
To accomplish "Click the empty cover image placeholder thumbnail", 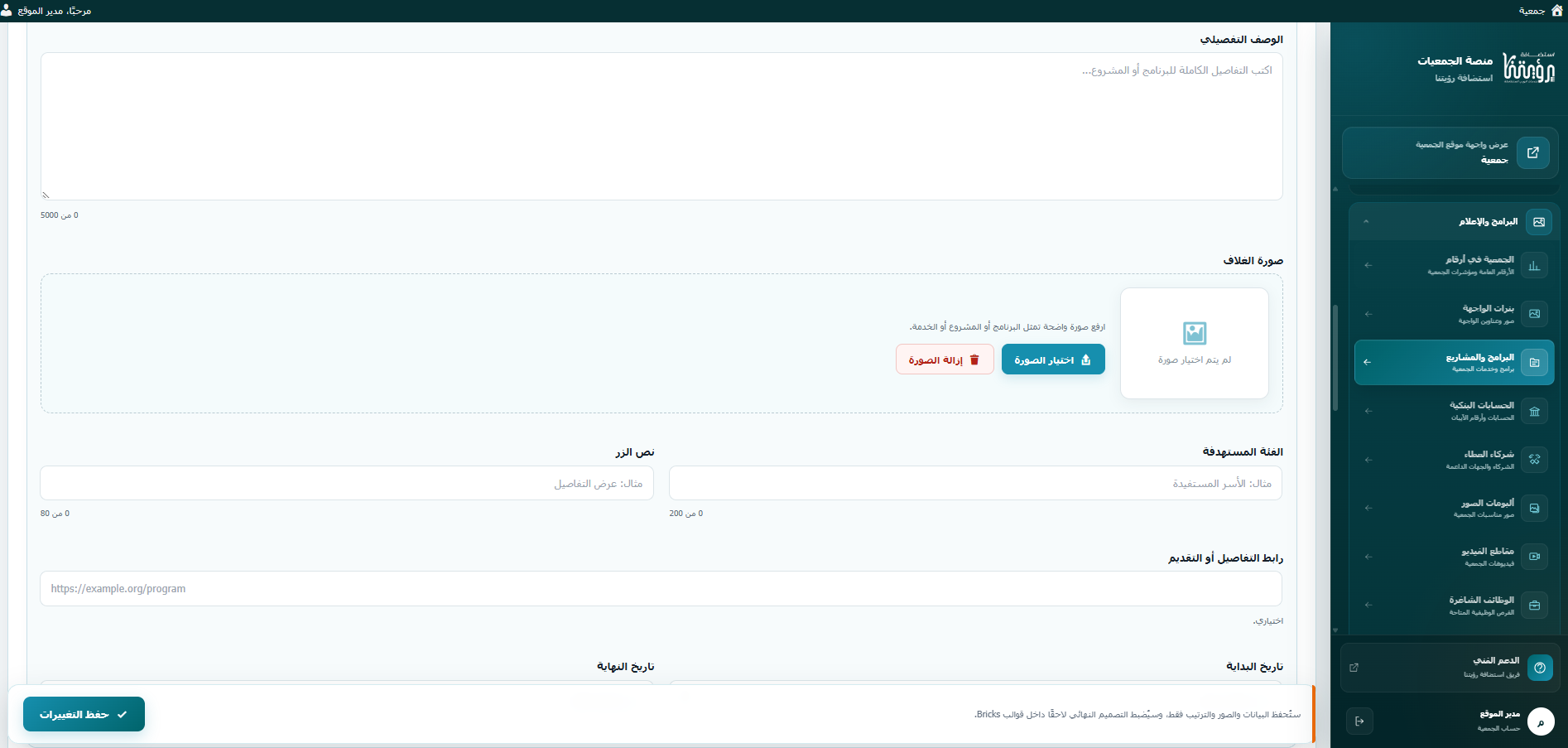I will [x=1195, y=344].
